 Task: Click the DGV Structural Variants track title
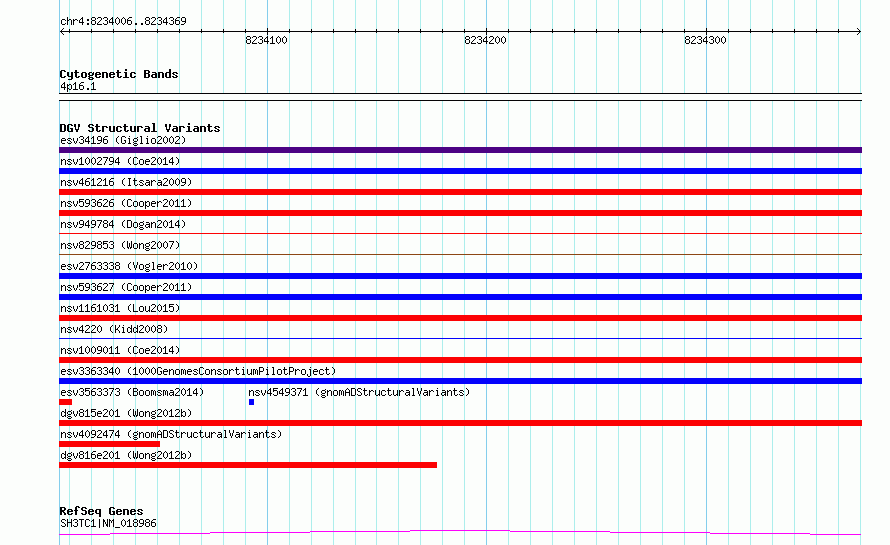click(x=140, y=128)
